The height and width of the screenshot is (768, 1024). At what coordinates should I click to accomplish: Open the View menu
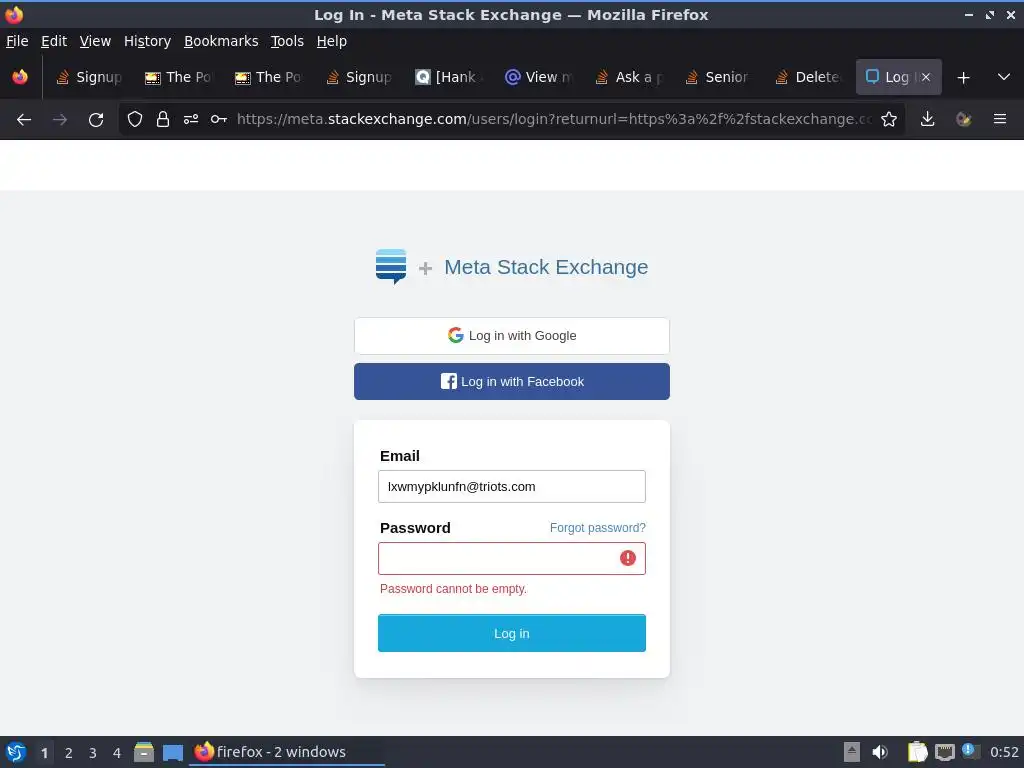95,41
